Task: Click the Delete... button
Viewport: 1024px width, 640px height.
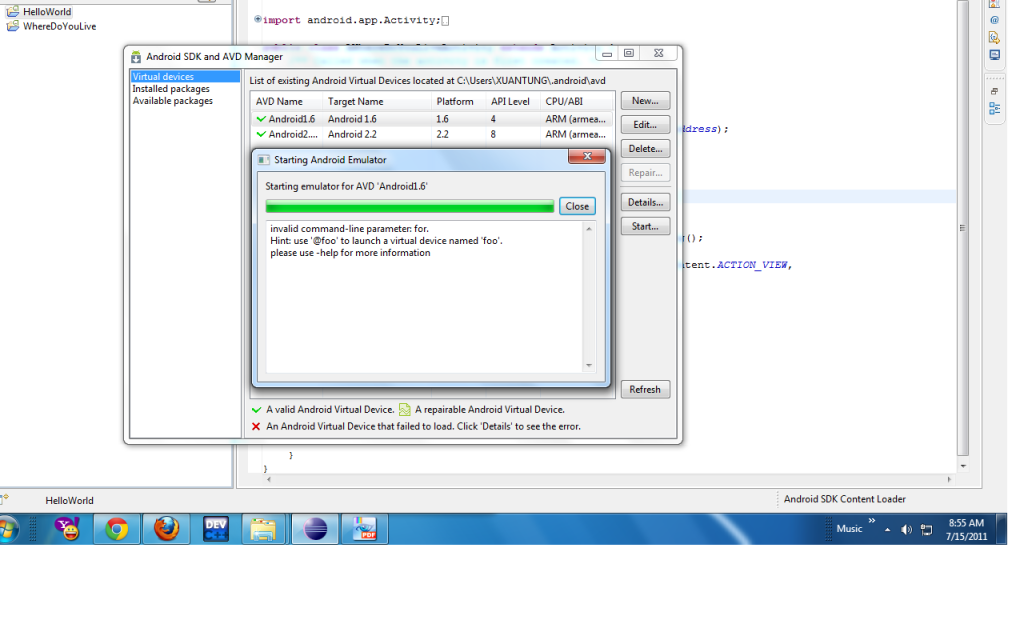Action: pos(645,149)
